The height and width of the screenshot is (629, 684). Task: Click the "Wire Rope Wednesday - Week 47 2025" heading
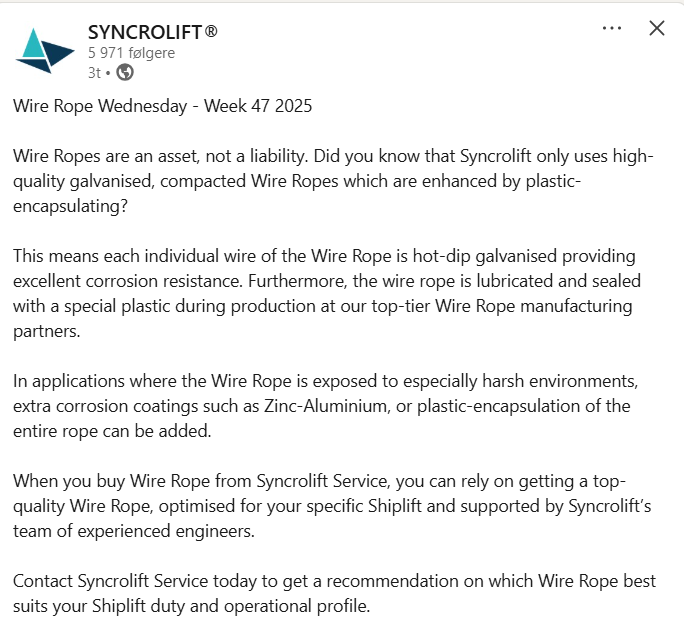coord(163,107)
